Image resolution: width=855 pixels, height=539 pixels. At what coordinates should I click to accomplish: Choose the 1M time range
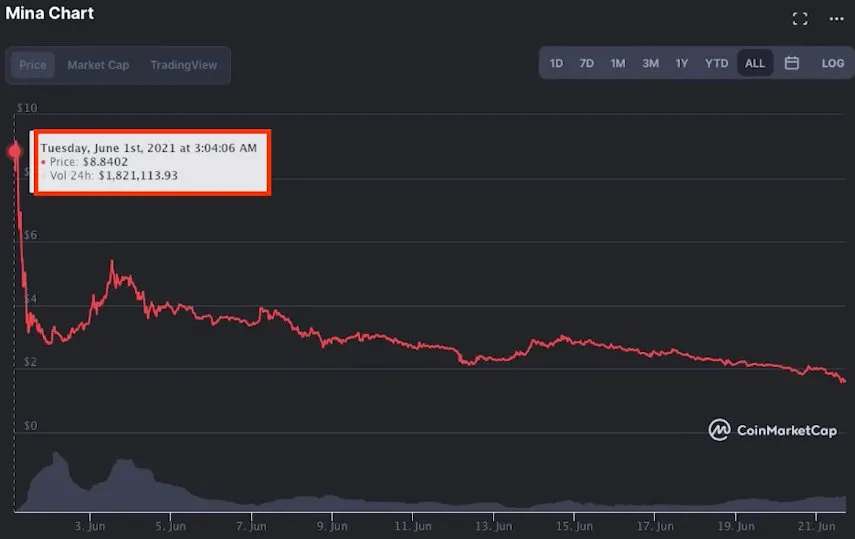click(x=618, y=63)
